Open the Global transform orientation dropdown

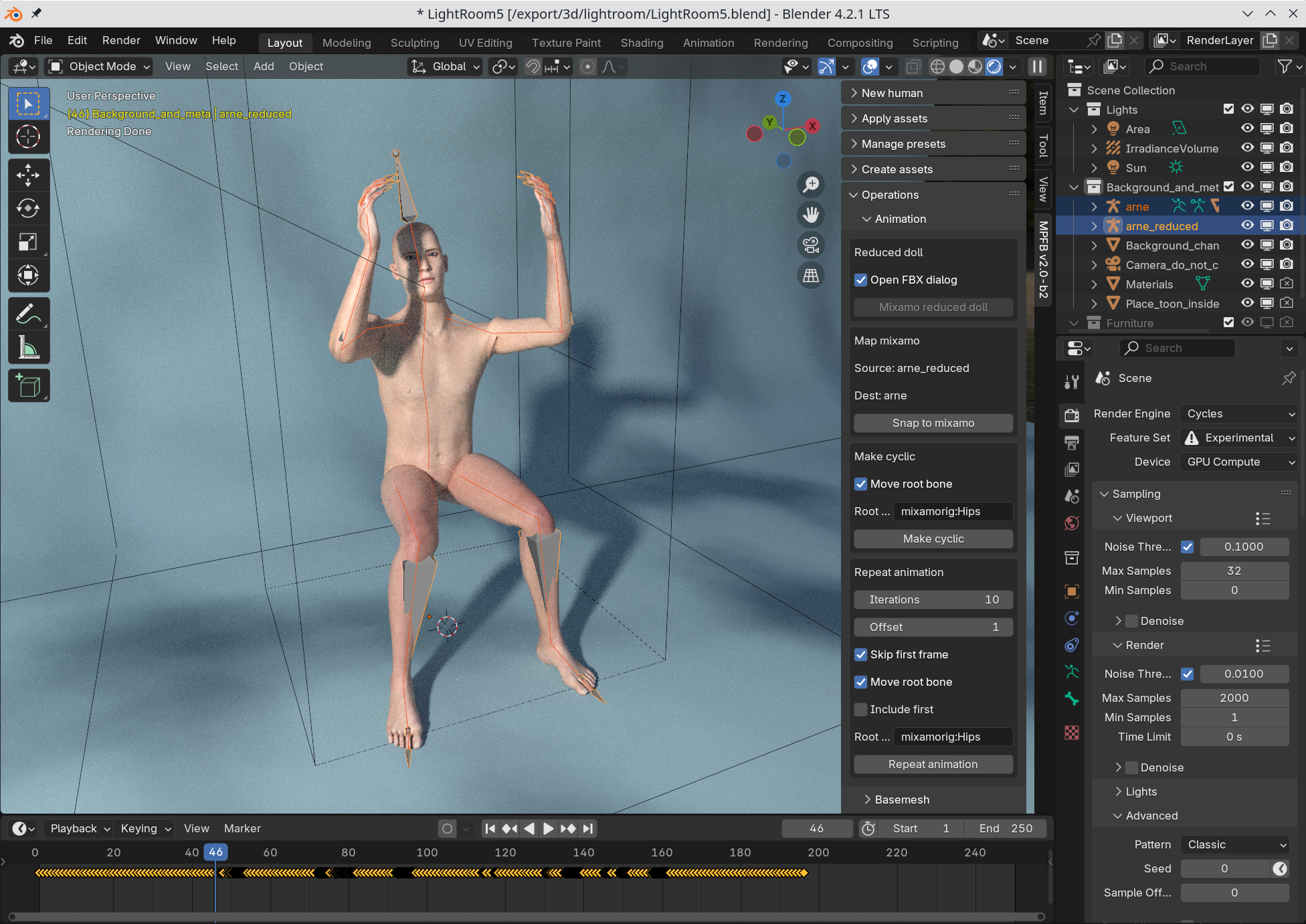(x=445, y=66)
